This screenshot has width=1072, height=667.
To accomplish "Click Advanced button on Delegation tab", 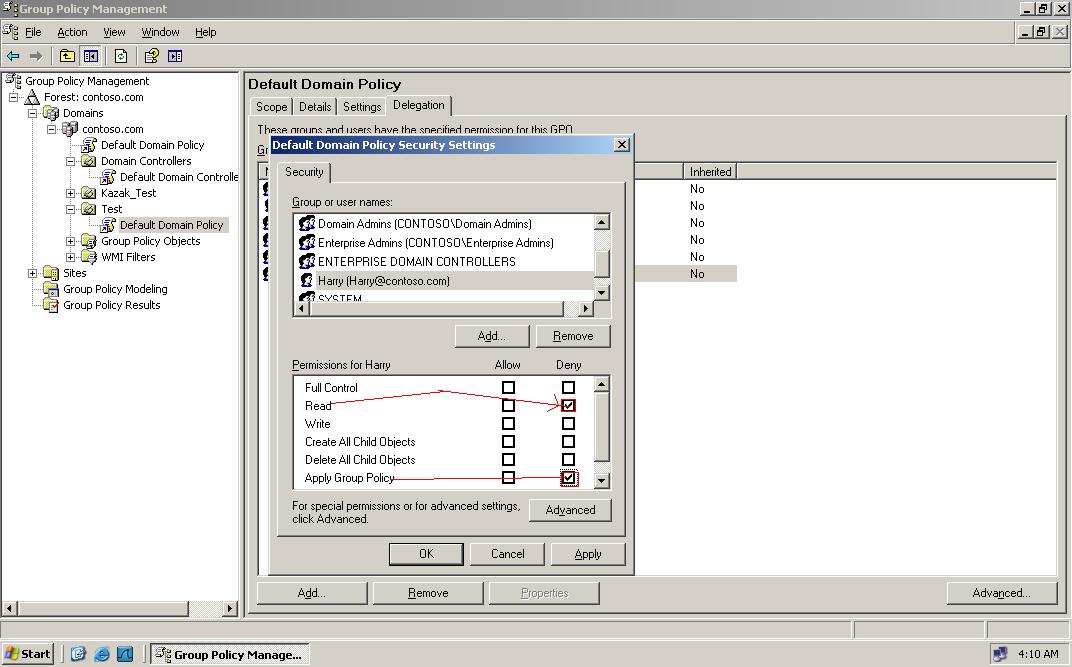I will pyautogui.click(x=1002, y=593).
